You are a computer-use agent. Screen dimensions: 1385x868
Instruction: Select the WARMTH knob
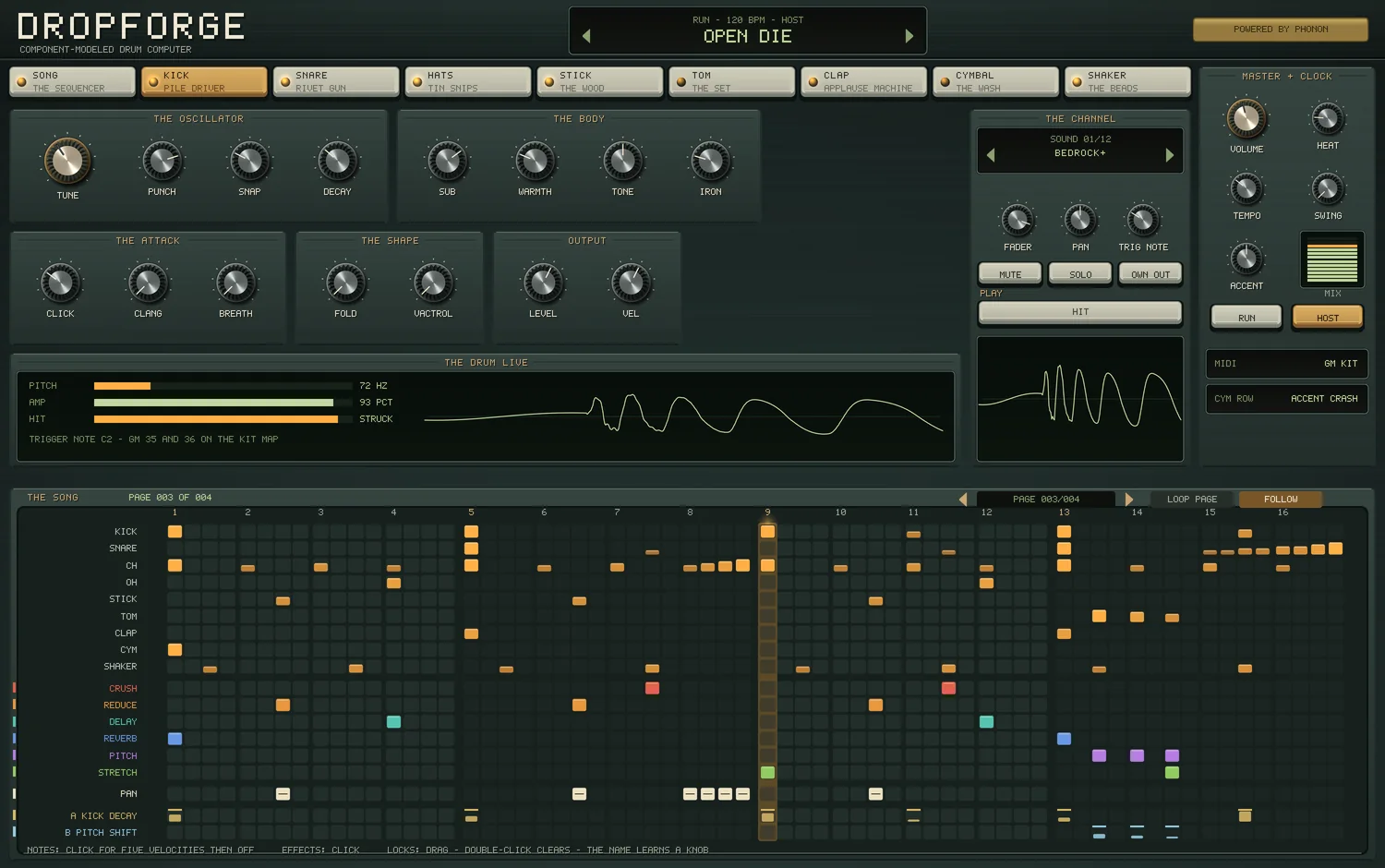[535, 161]
